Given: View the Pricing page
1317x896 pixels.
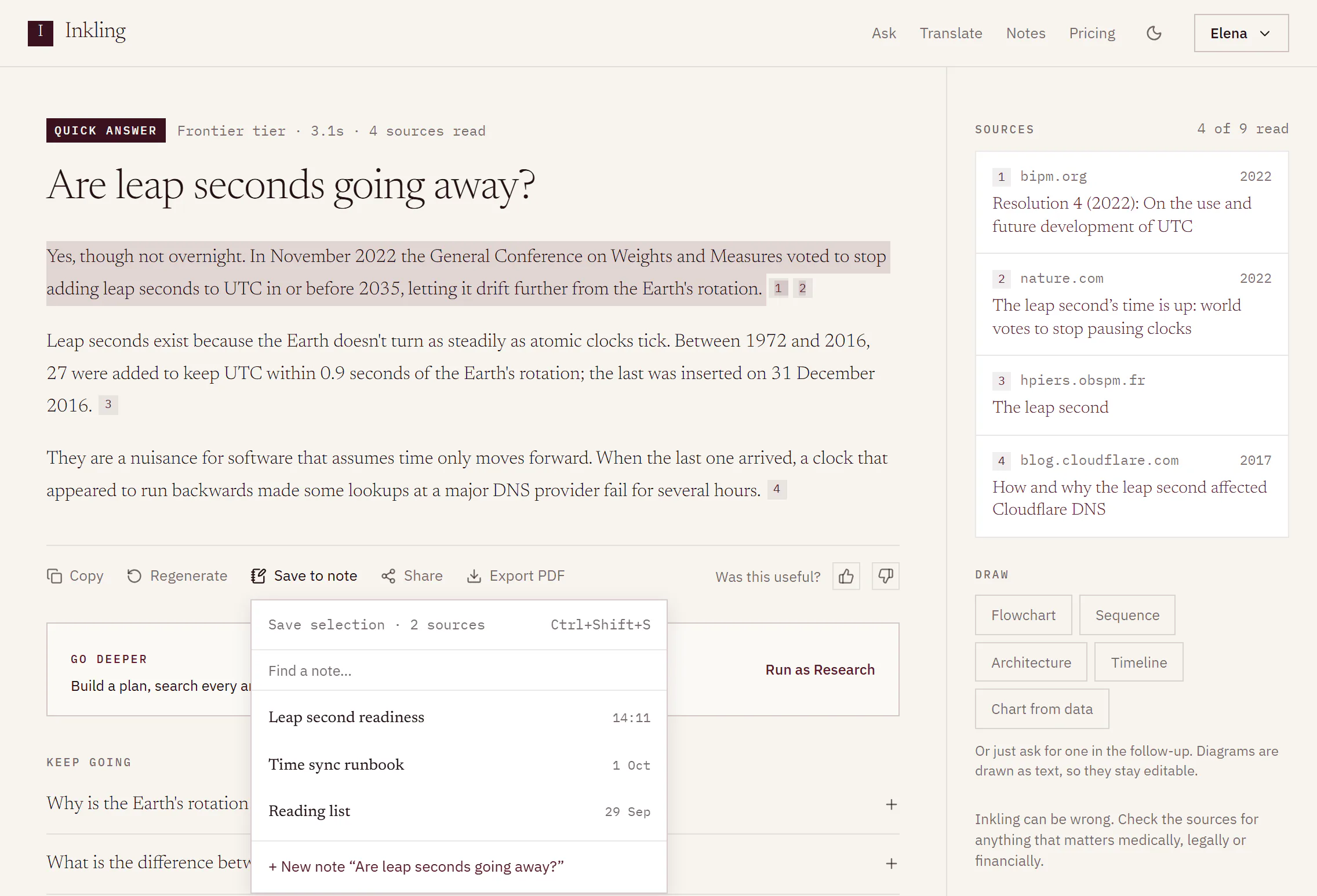Looking at the screenshot, I should 1092,33.
